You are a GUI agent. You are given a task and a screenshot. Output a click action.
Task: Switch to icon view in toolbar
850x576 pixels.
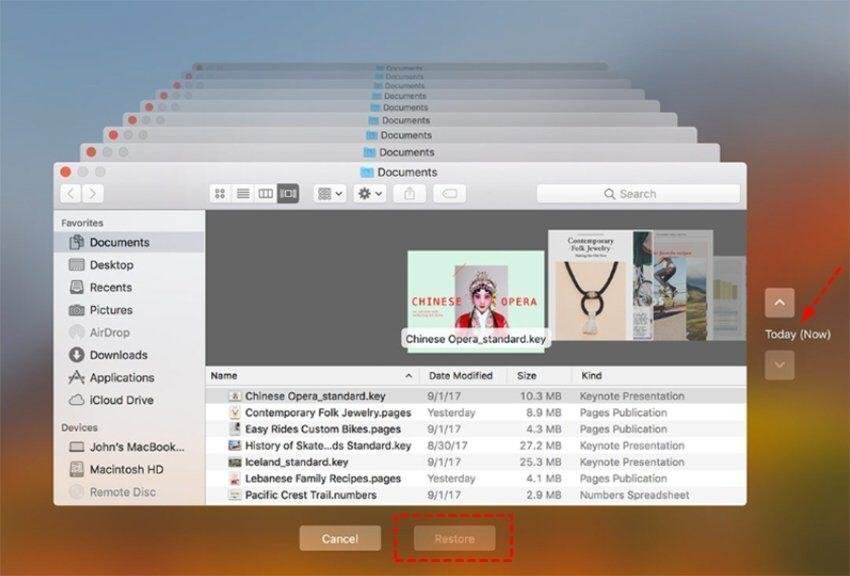[x=220, y=193]
